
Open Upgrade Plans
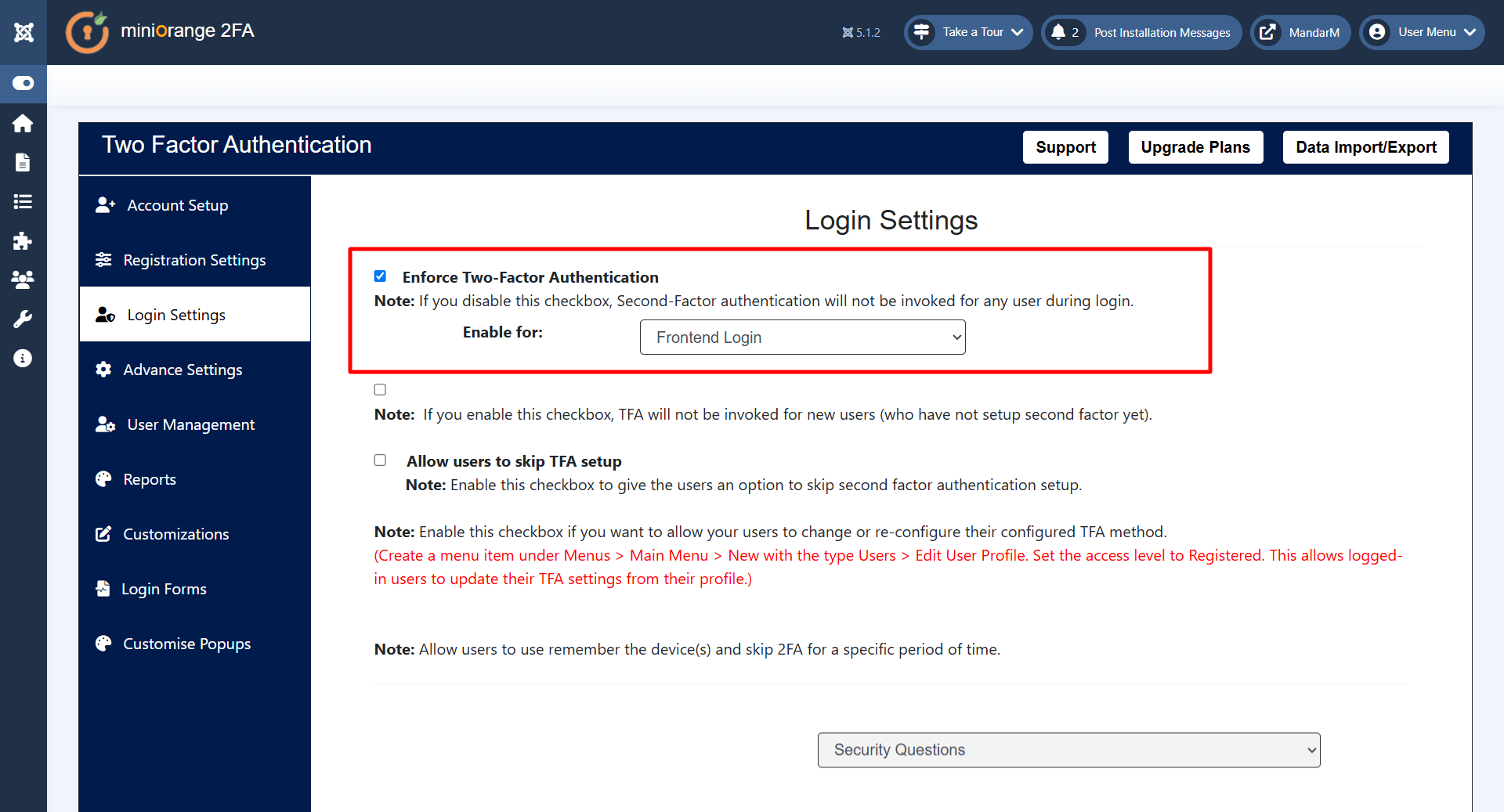pyautogui.click(x=1195, y=147)
